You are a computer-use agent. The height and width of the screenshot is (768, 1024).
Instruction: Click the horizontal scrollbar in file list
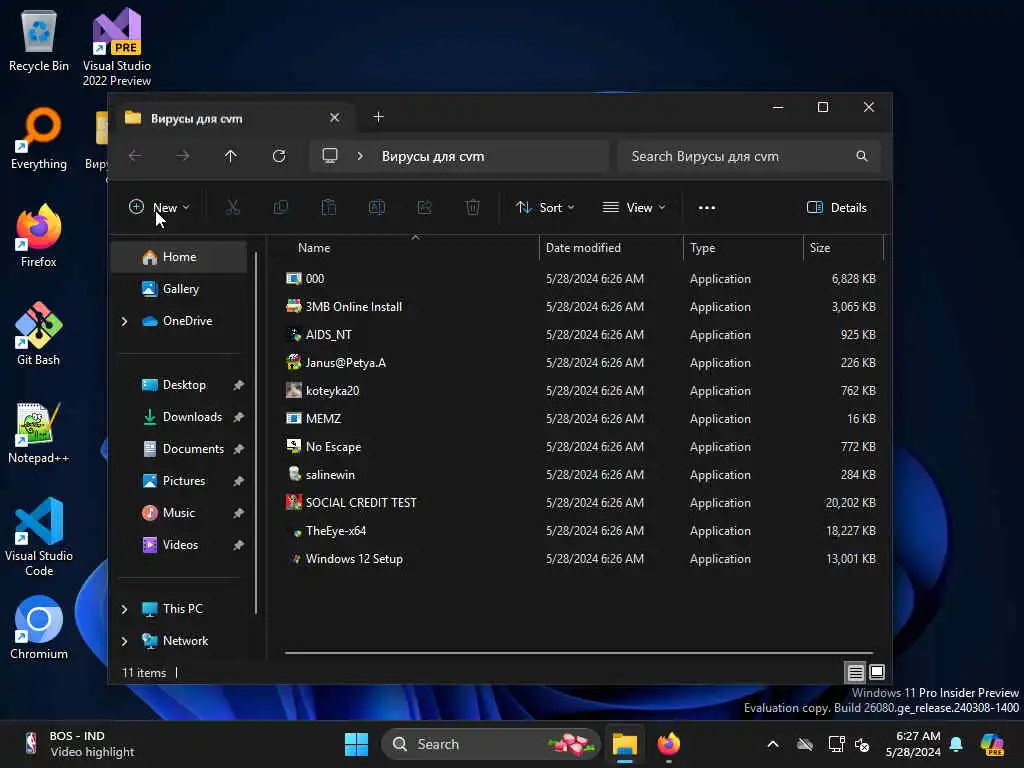click(x=579, y=652)
